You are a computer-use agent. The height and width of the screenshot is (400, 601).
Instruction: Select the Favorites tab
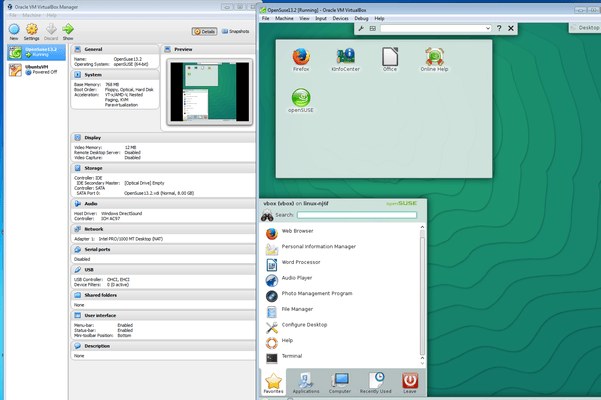click(273, 383)
